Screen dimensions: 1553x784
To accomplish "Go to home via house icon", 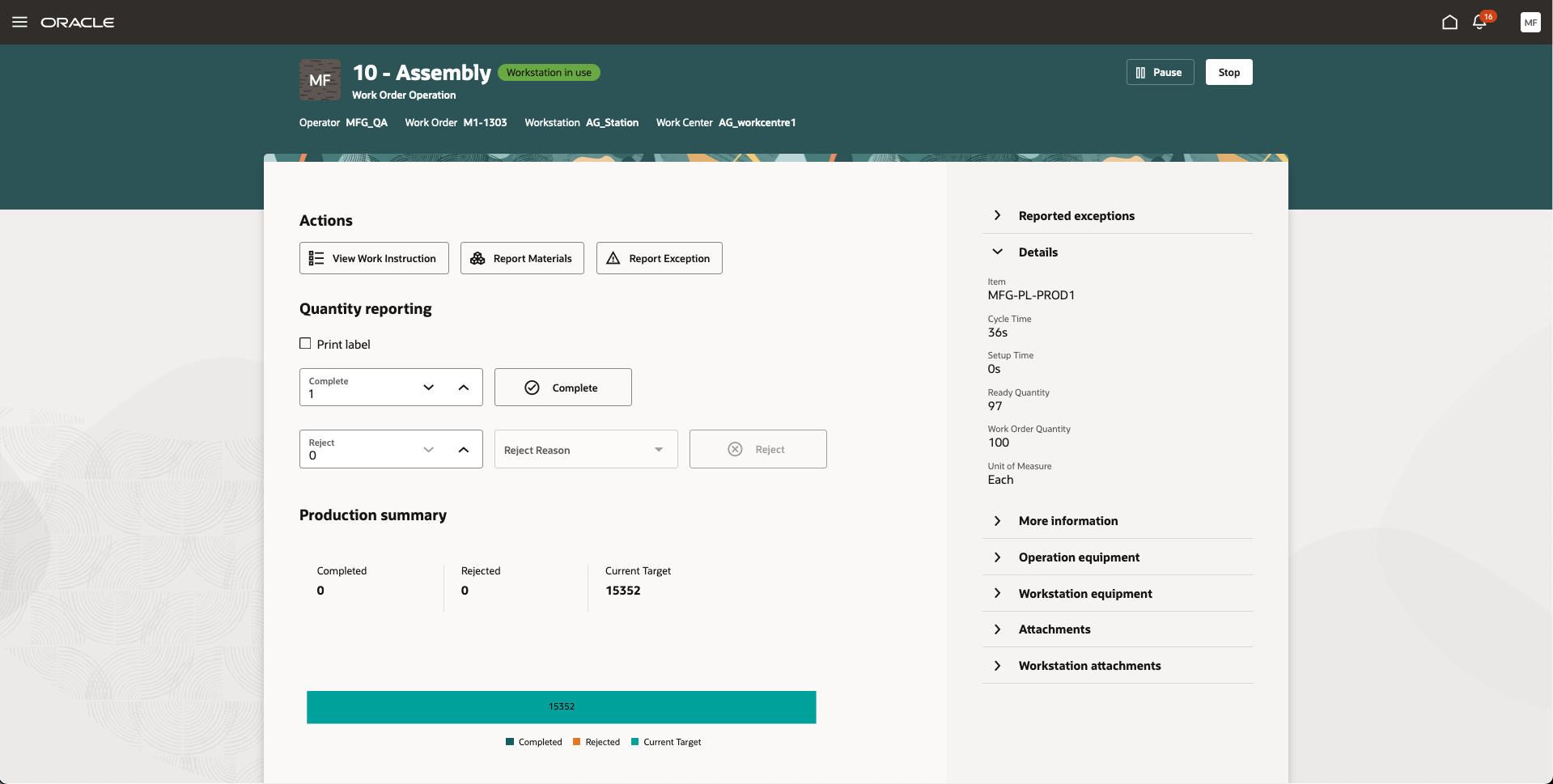I will tap(1449, 22).
